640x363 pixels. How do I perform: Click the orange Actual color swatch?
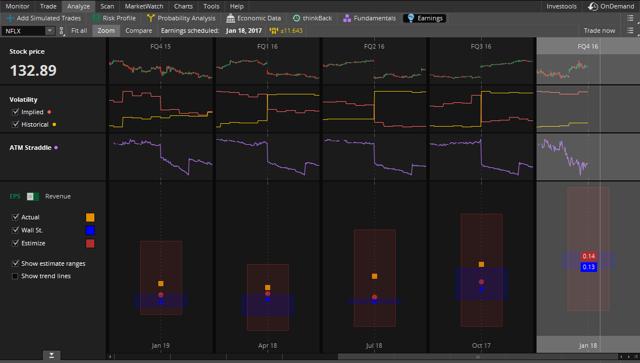[90, 217]
